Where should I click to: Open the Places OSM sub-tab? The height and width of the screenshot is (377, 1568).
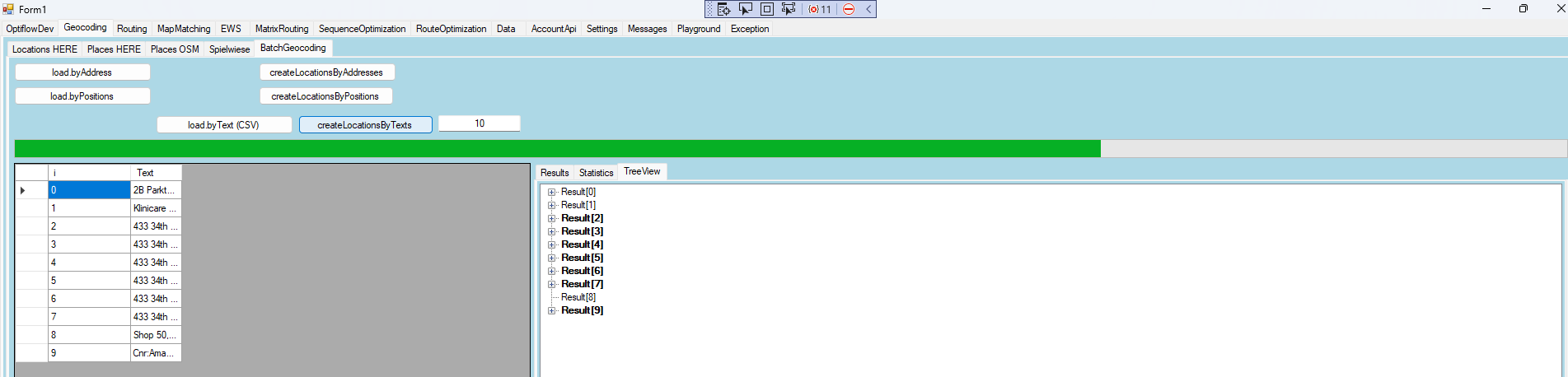tap(175, 49)
